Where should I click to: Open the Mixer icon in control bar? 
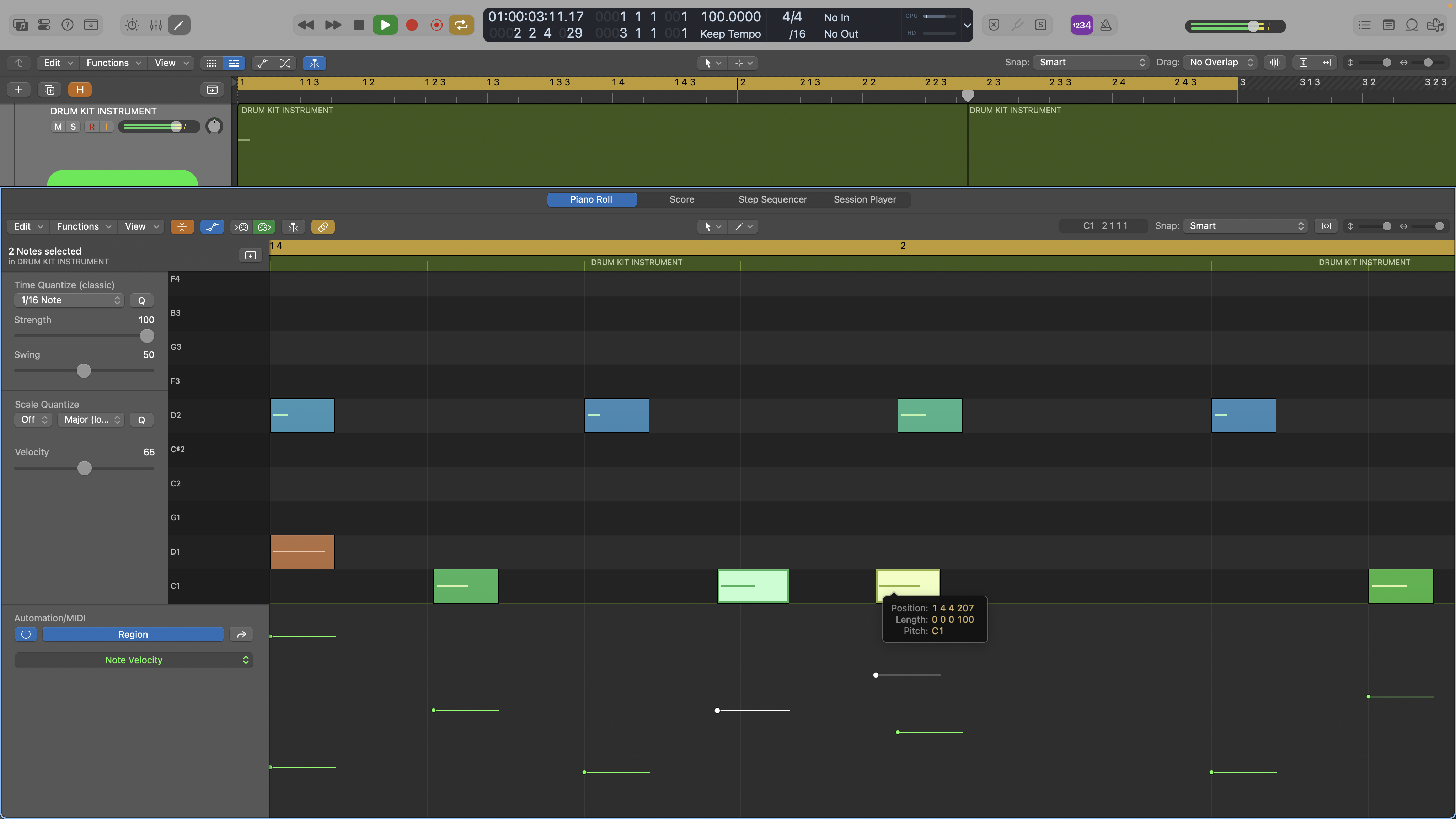point(156,25)
